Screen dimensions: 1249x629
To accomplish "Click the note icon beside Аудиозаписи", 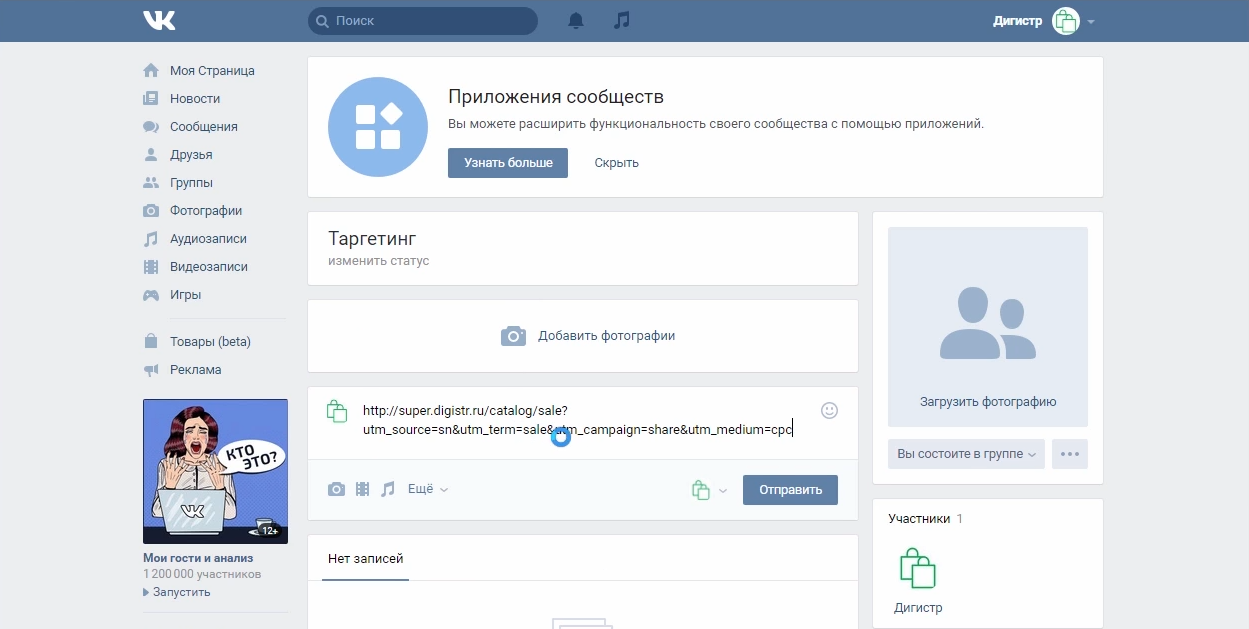I will click(151, 239).
